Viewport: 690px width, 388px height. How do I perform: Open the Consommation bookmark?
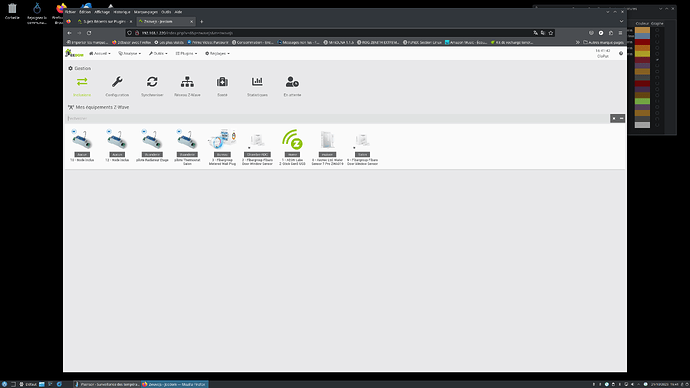point(253,42)
